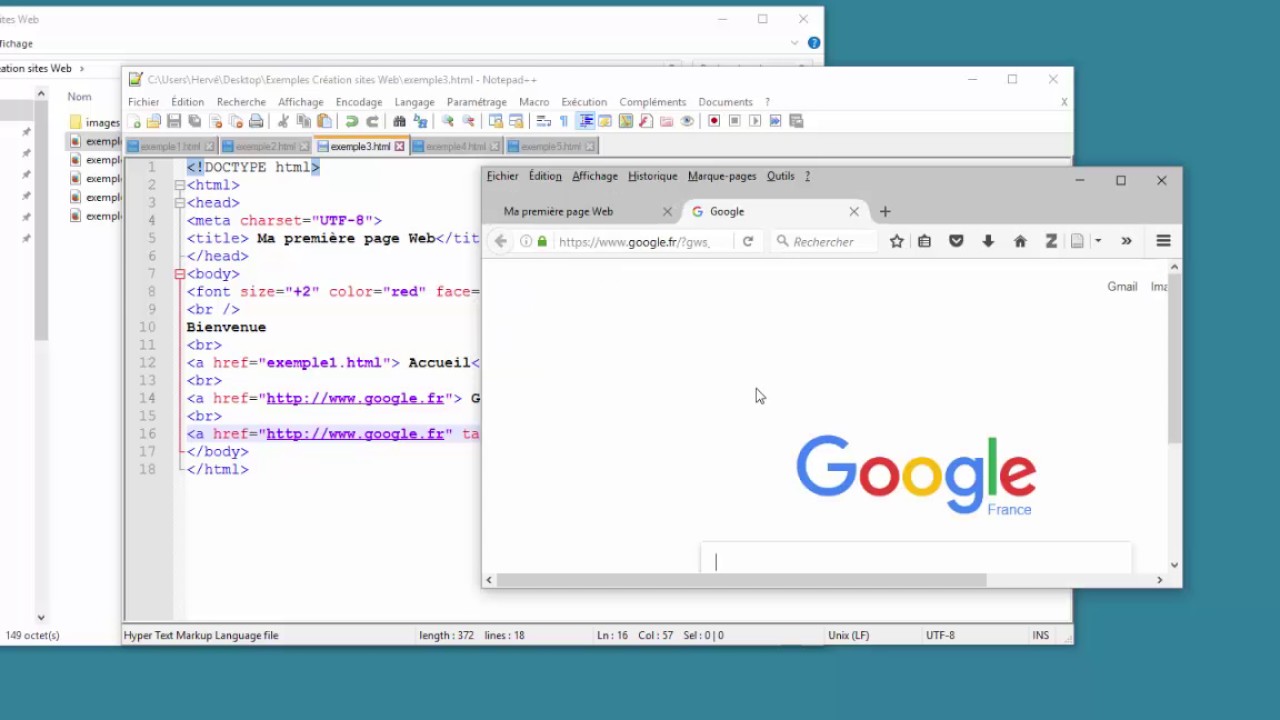This screenshot has height=720, width=1280.
Task: Click the Open file icon in Notepad++
Action: 154,121
